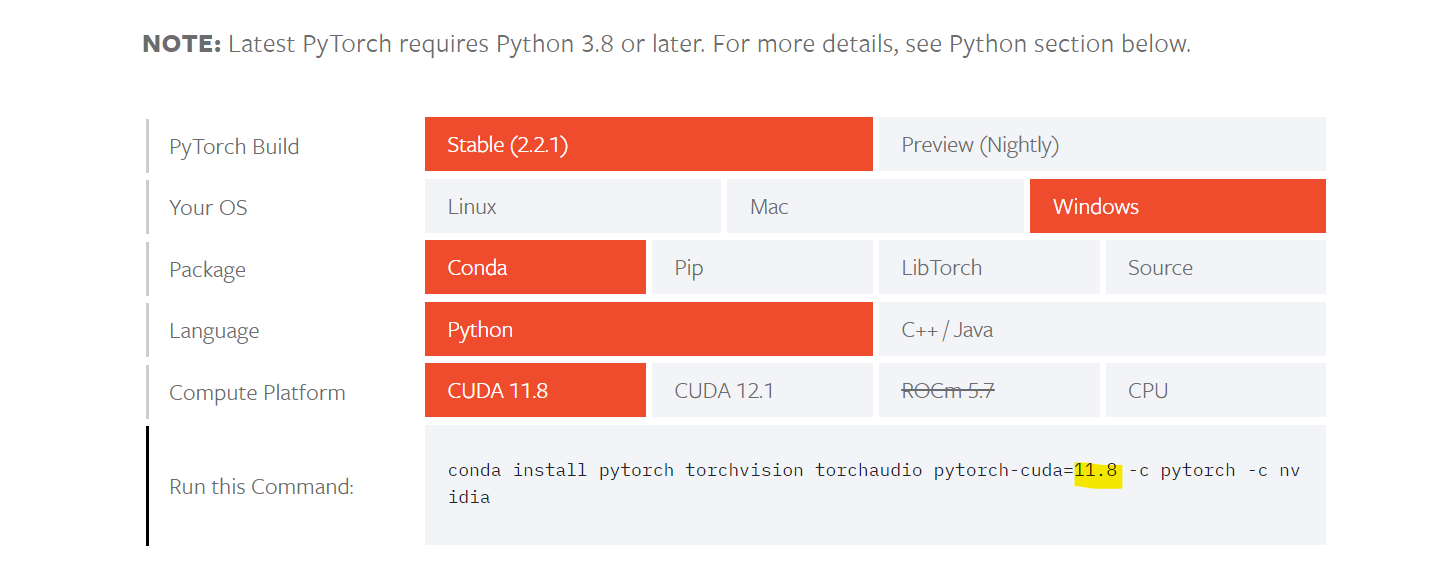Select Conda package option

(x=535, y=267)
